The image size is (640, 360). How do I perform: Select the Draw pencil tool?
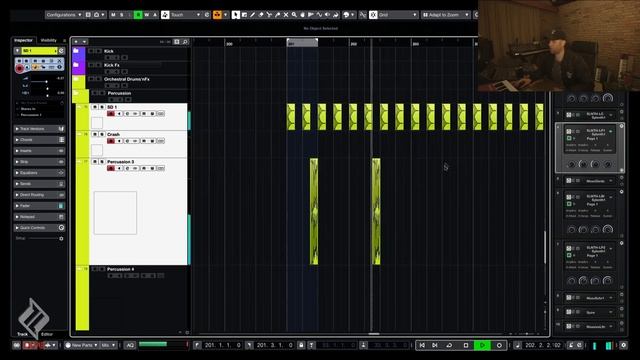click(x=252, y=15)
